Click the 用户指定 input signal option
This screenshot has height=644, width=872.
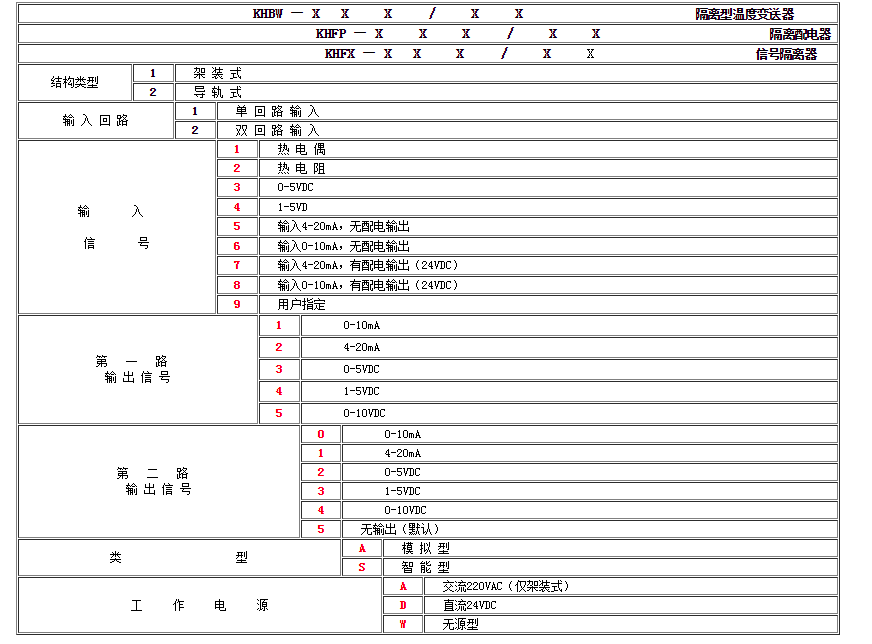(x=301, y=304)
